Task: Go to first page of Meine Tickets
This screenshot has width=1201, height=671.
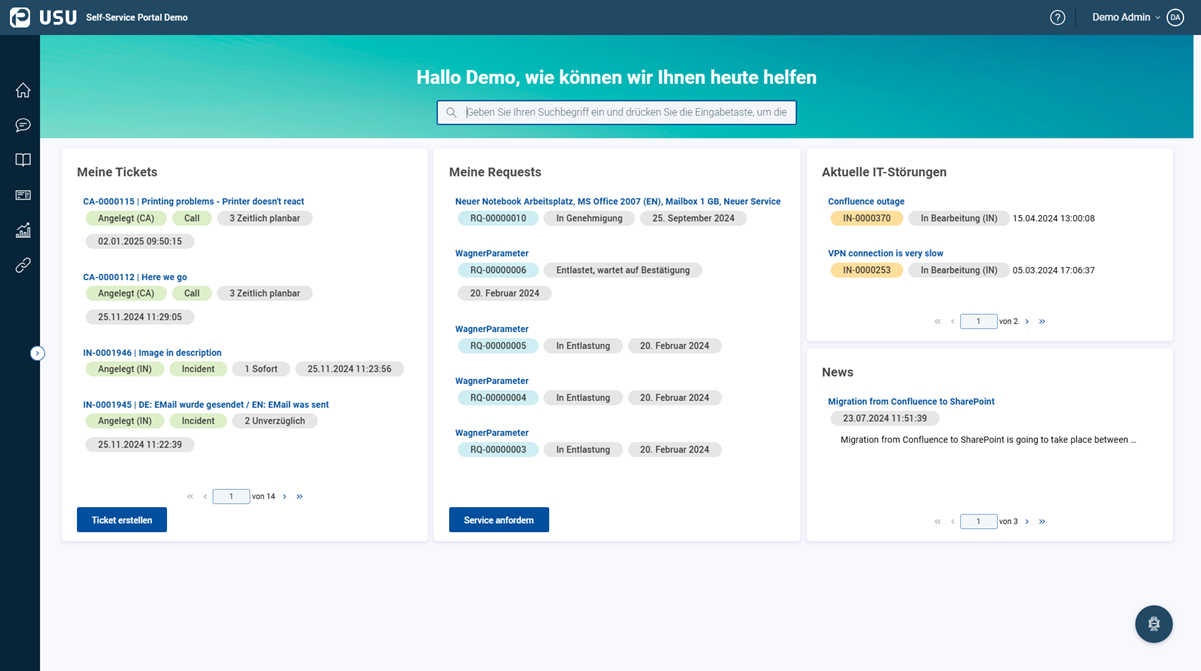Action: (190, 496)
